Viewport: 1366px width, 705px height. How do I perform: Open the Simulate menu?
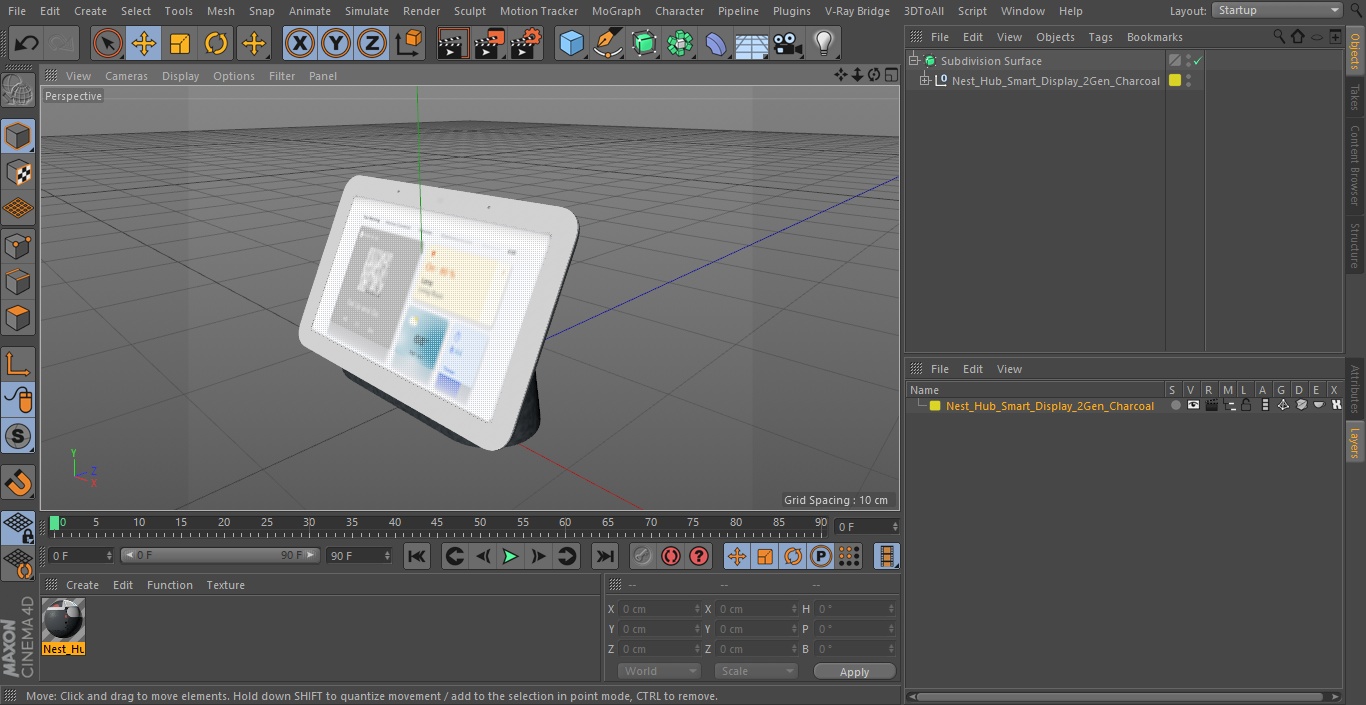pyautogui.click(x=366, y=11)
